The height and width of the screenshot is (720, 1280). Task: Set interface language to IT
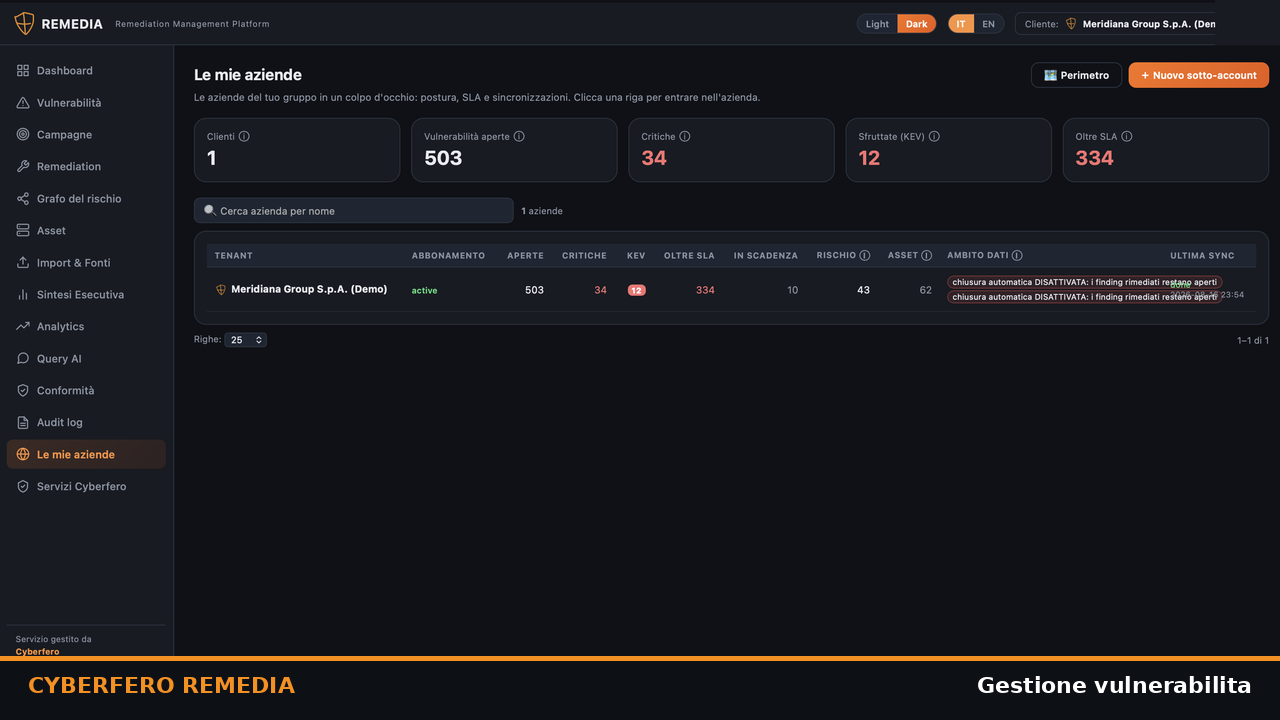coord(961,24)
